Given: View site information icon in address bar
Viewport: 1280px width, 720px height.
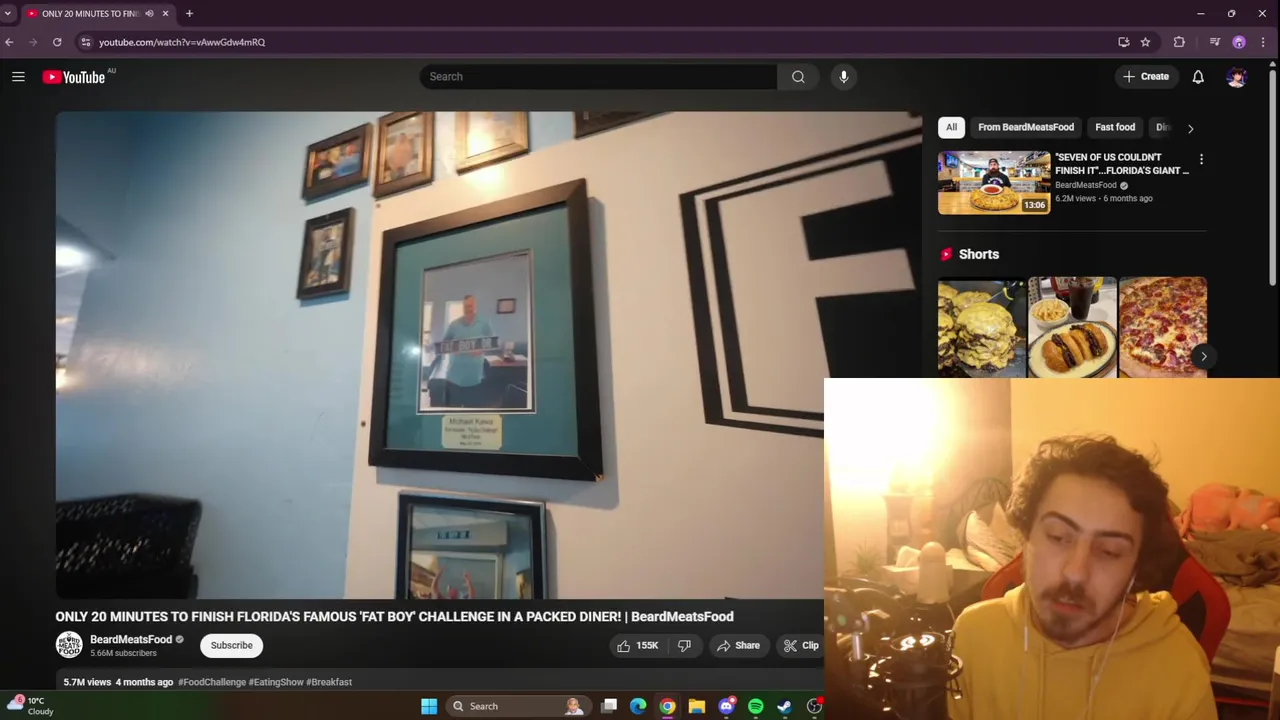Looking at the screenshot, I should click(x=86, y=42).
